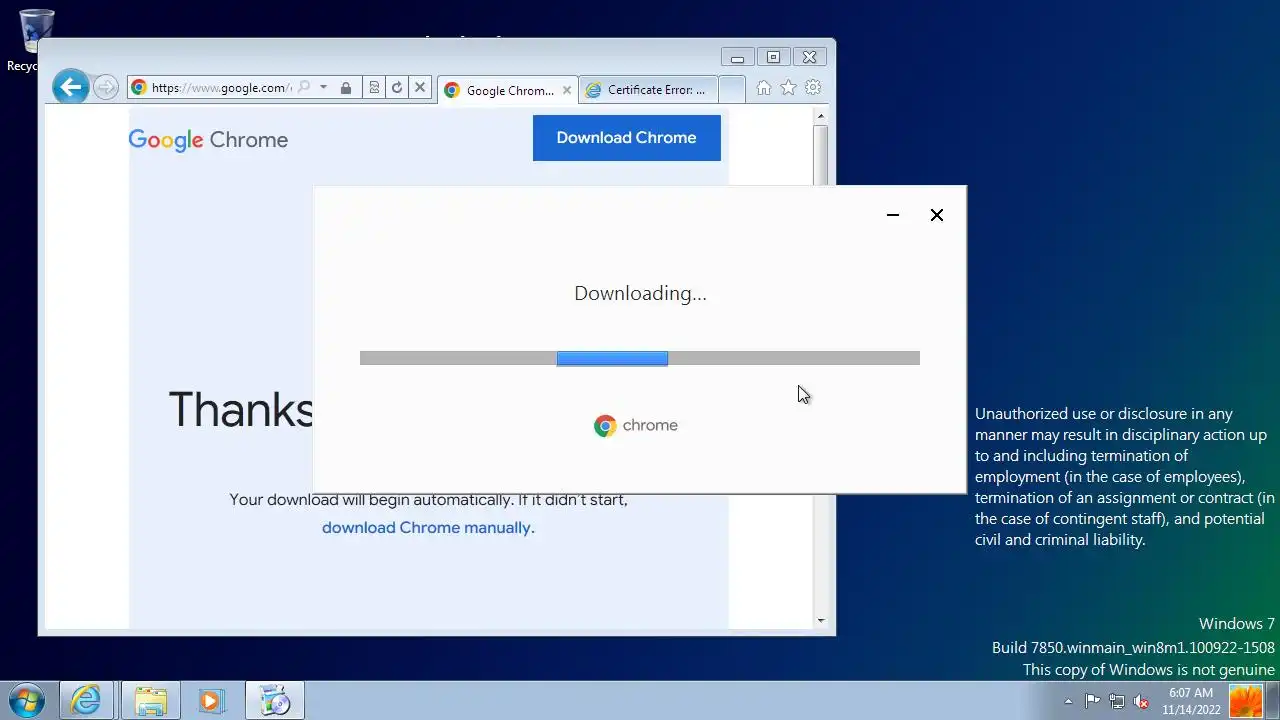Open the address bar autocomplete dropdown arrow
The image size is (1280, 720).
click(x=323, y=88)
